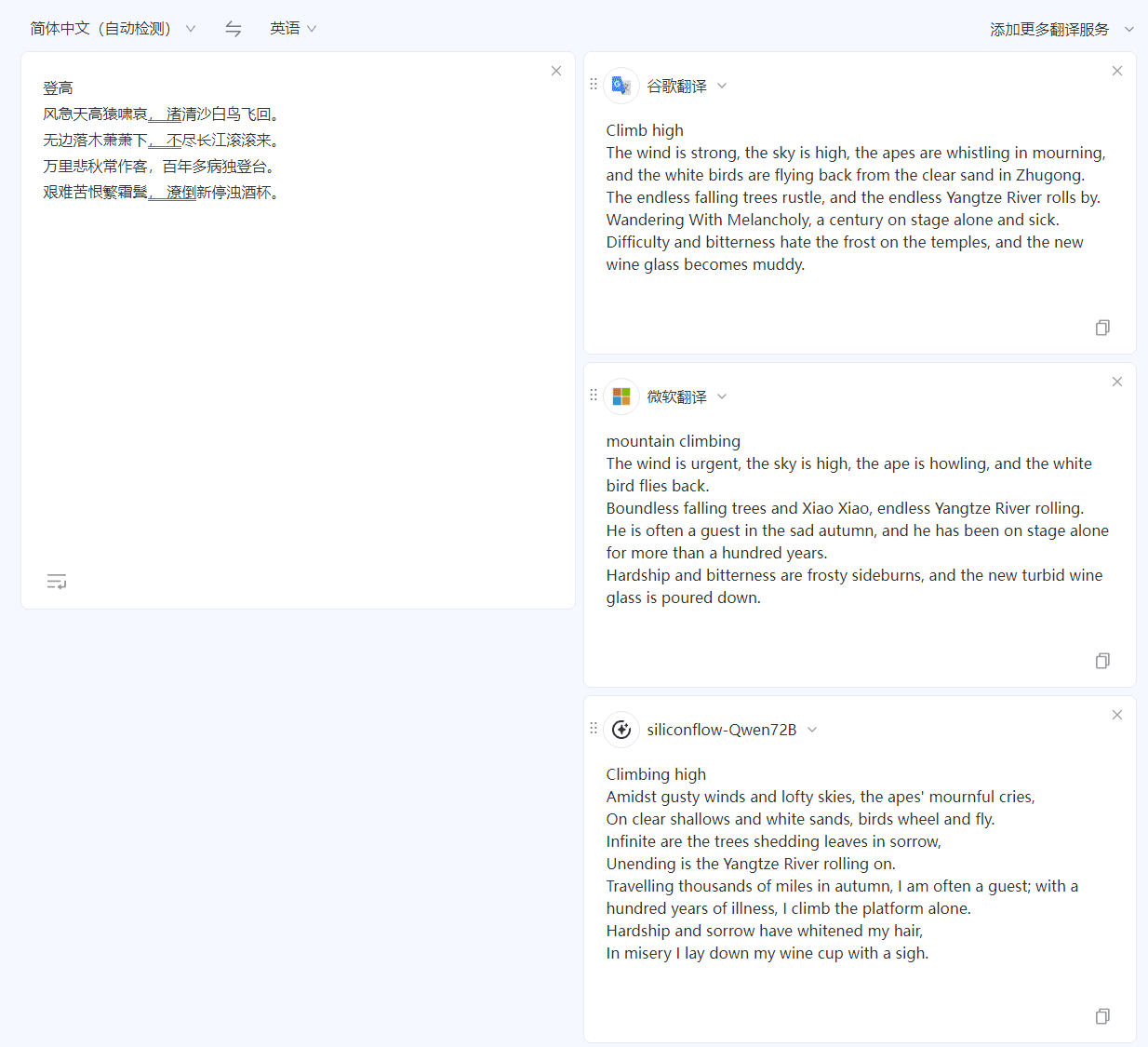Expand the 微软翻译 service dropdown
The width and height of the screenshot is (1148, 1047).
(x=722, y=396)
